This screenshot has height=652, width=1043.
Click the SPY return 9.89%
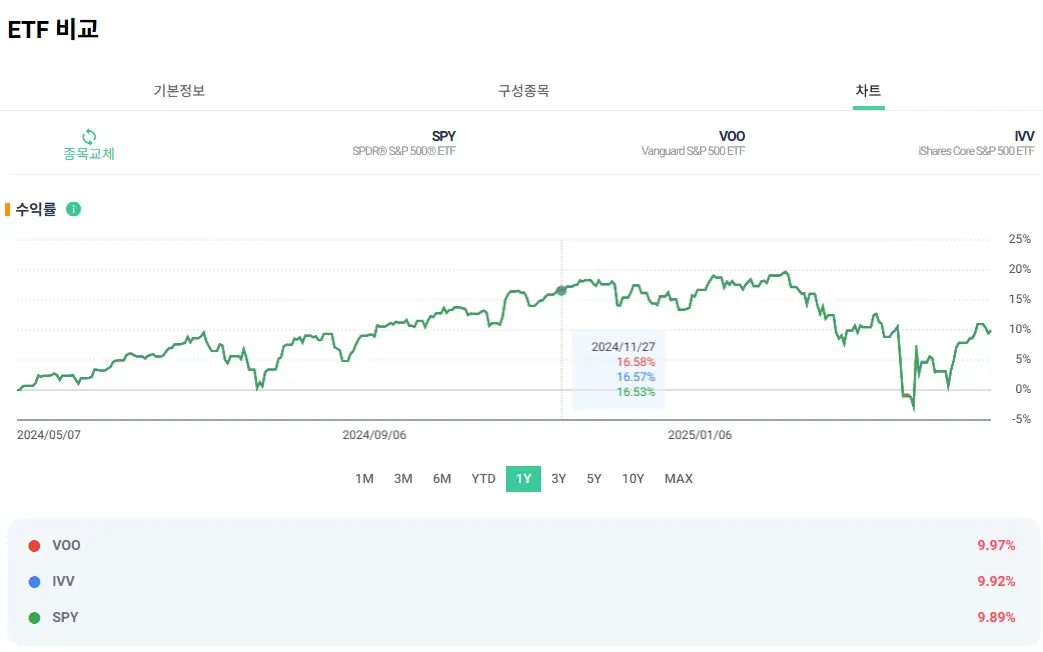pos(996,617)
